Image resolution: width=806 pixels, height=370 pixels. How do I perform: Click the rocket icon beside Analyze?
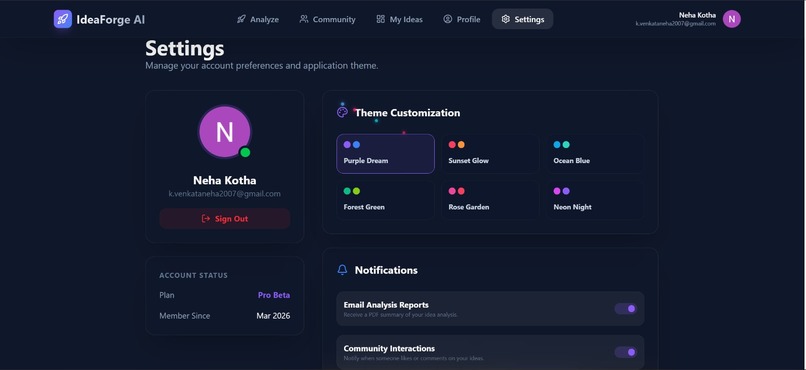click(x=241, y=19)
